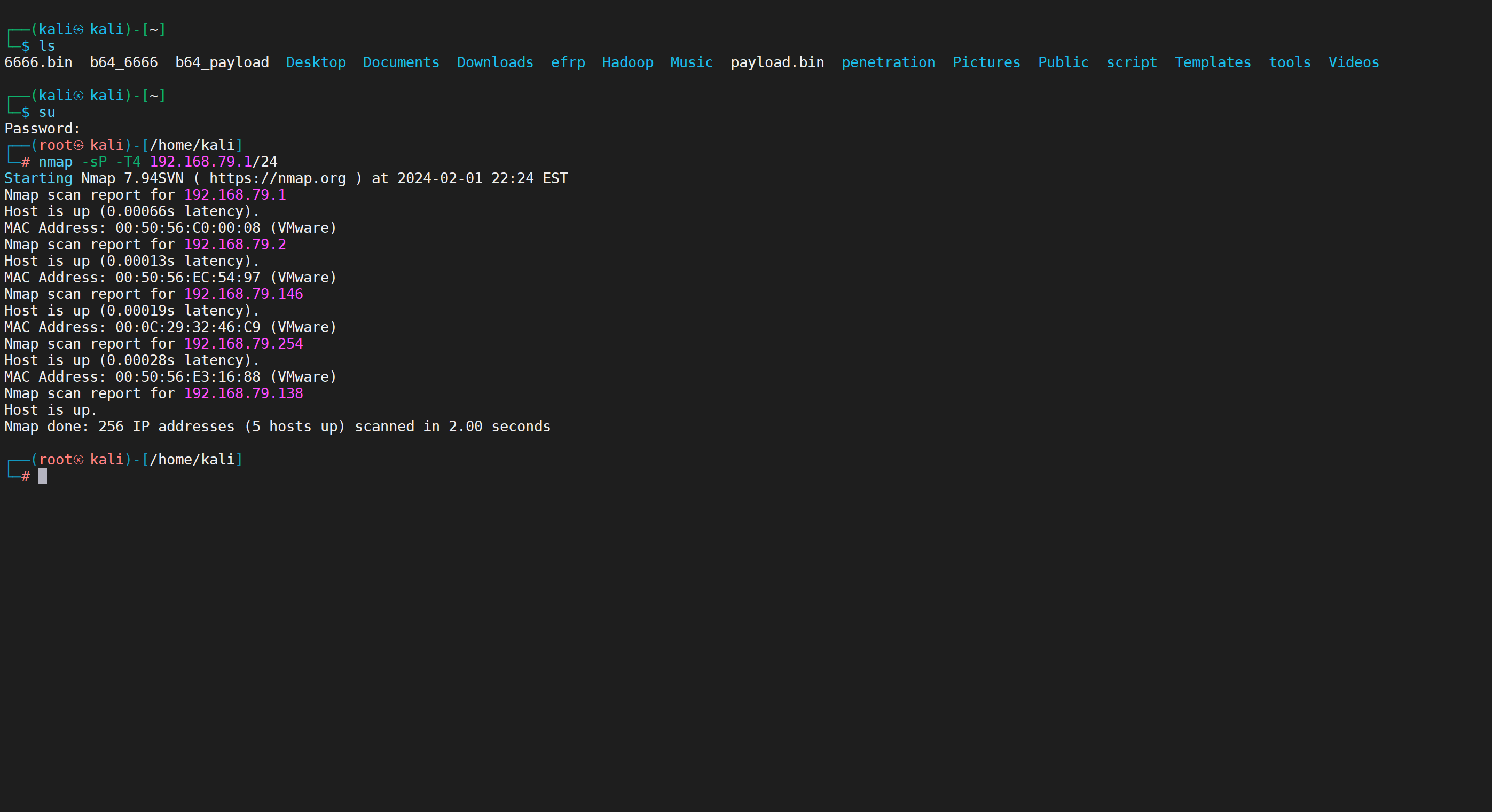
Task: Click the 'Password:' prompt line
Action: tap(42, 129)
